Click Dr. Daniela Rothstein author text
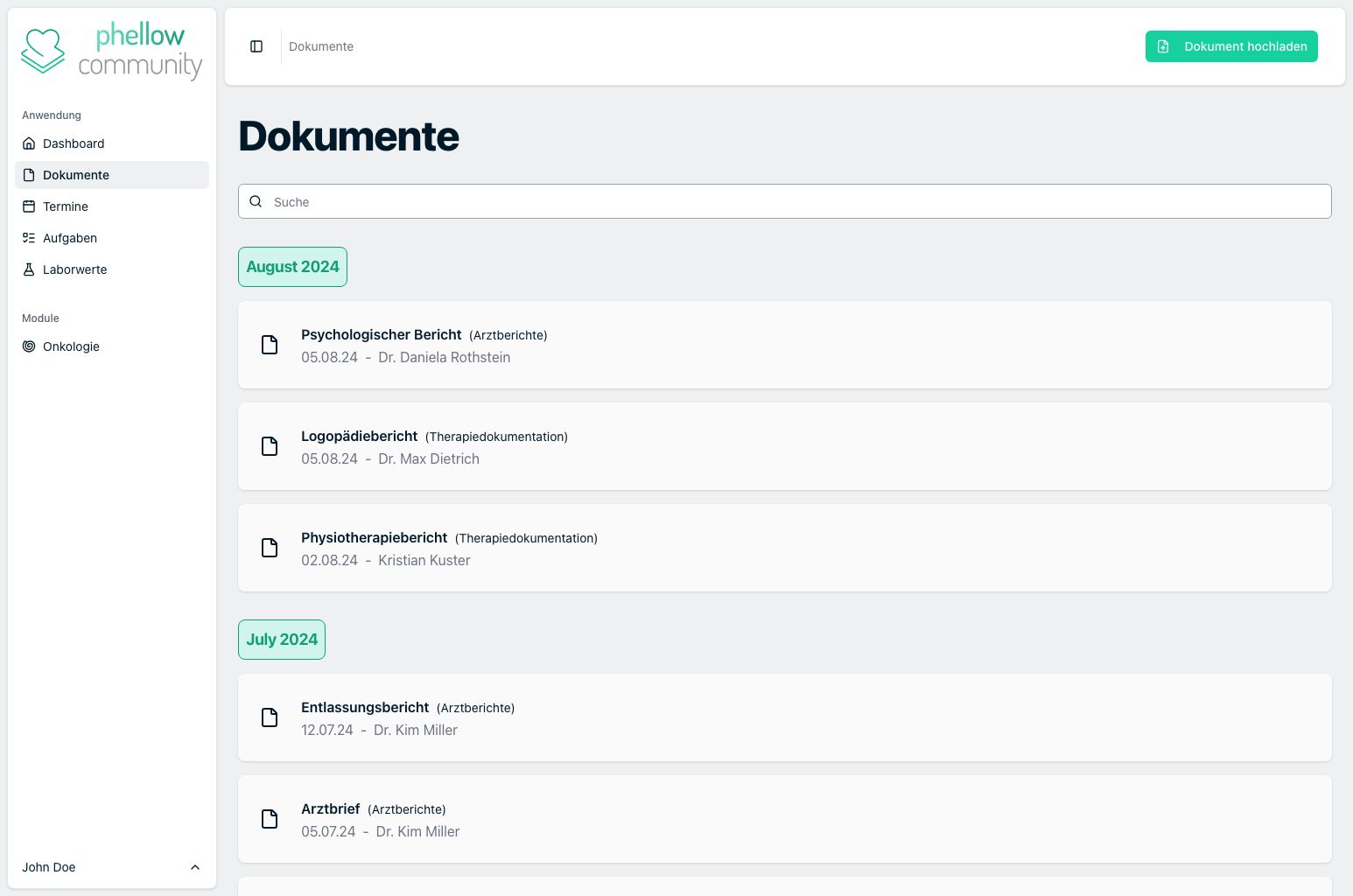Screen dimensions: 1353x896 (x=445, y=357)
